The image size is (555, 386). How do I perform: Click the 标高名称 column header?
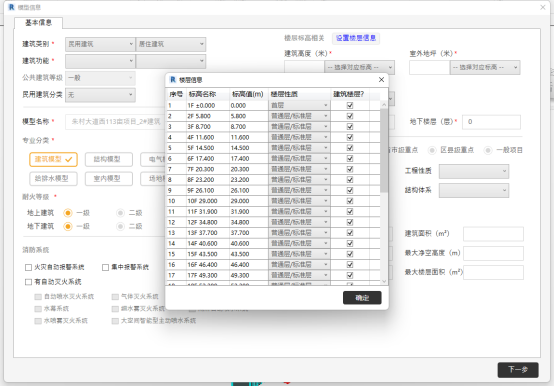coord(202,94)
